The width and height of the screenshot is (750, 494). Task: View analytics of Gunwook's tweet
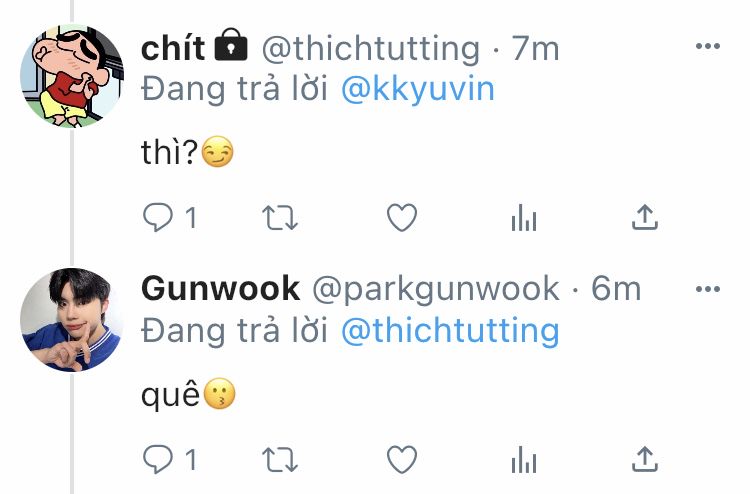pos(524,459)
